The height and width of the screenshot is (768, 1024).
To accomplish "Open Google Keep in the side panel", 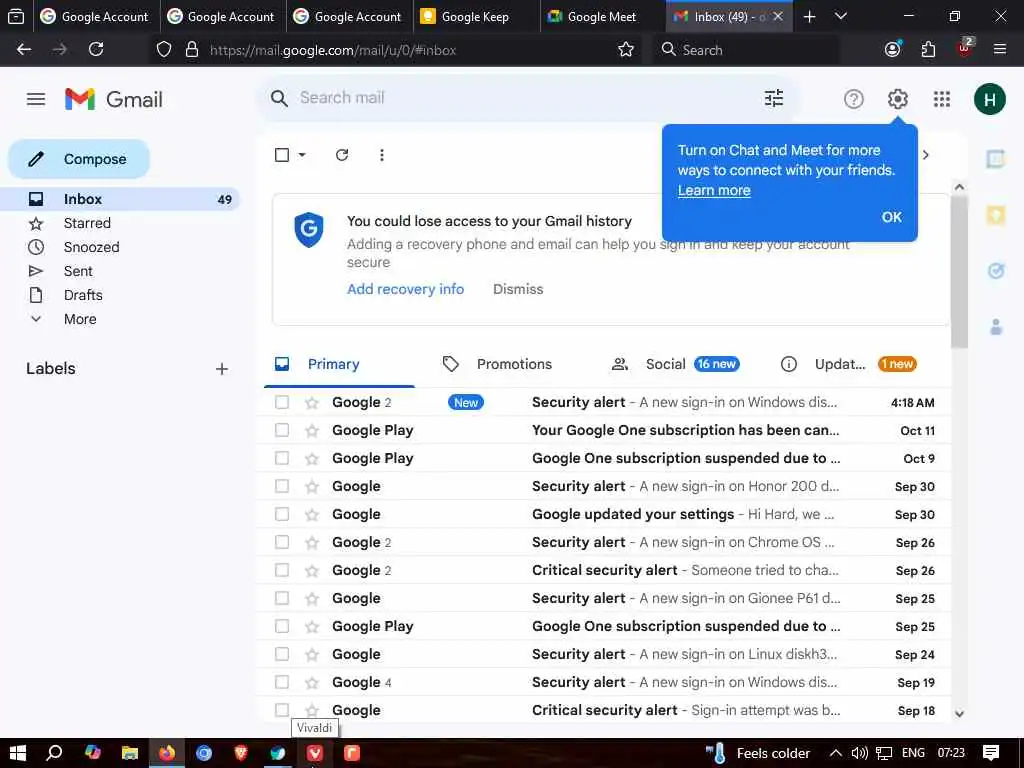I will click(x=995, y=214).
